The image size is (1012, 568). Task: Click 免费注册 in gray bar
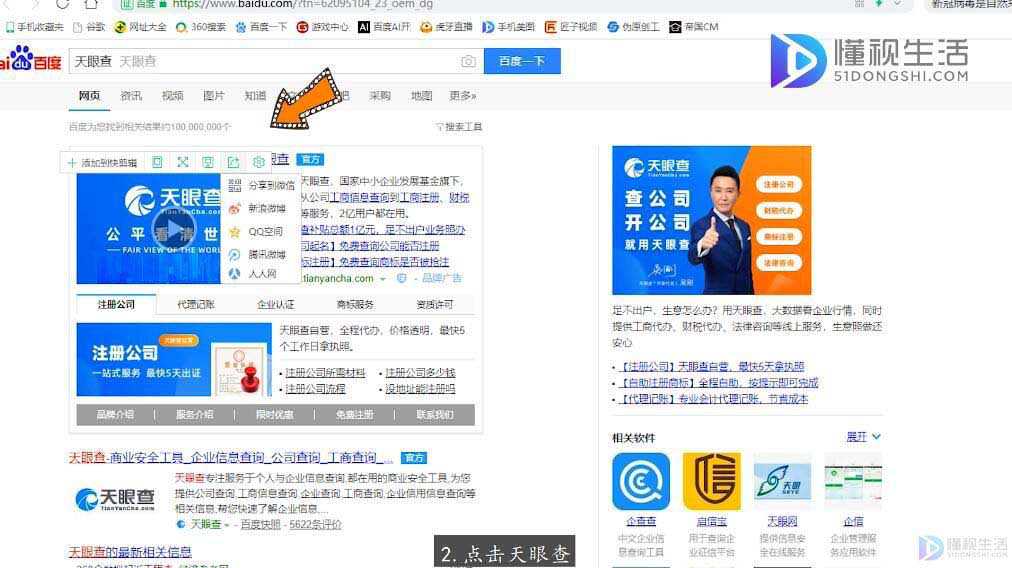355,414
